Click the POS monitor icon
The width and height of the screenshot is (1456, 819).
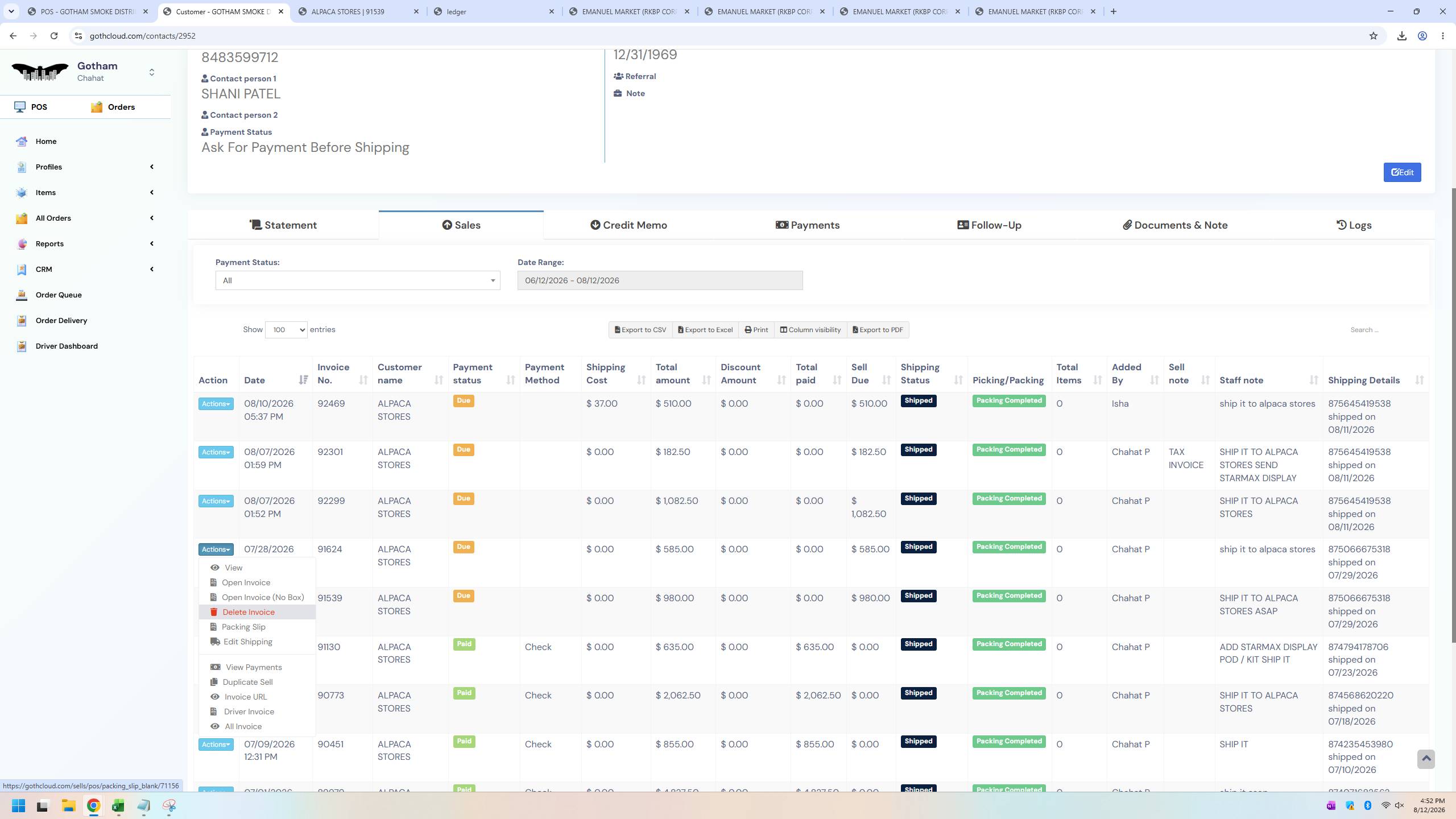[x=20, y=107]
